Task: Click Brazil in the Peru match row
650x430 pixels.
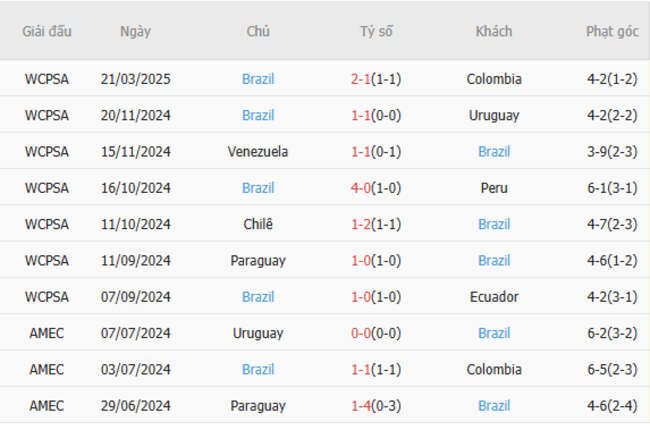Action: 258,188
